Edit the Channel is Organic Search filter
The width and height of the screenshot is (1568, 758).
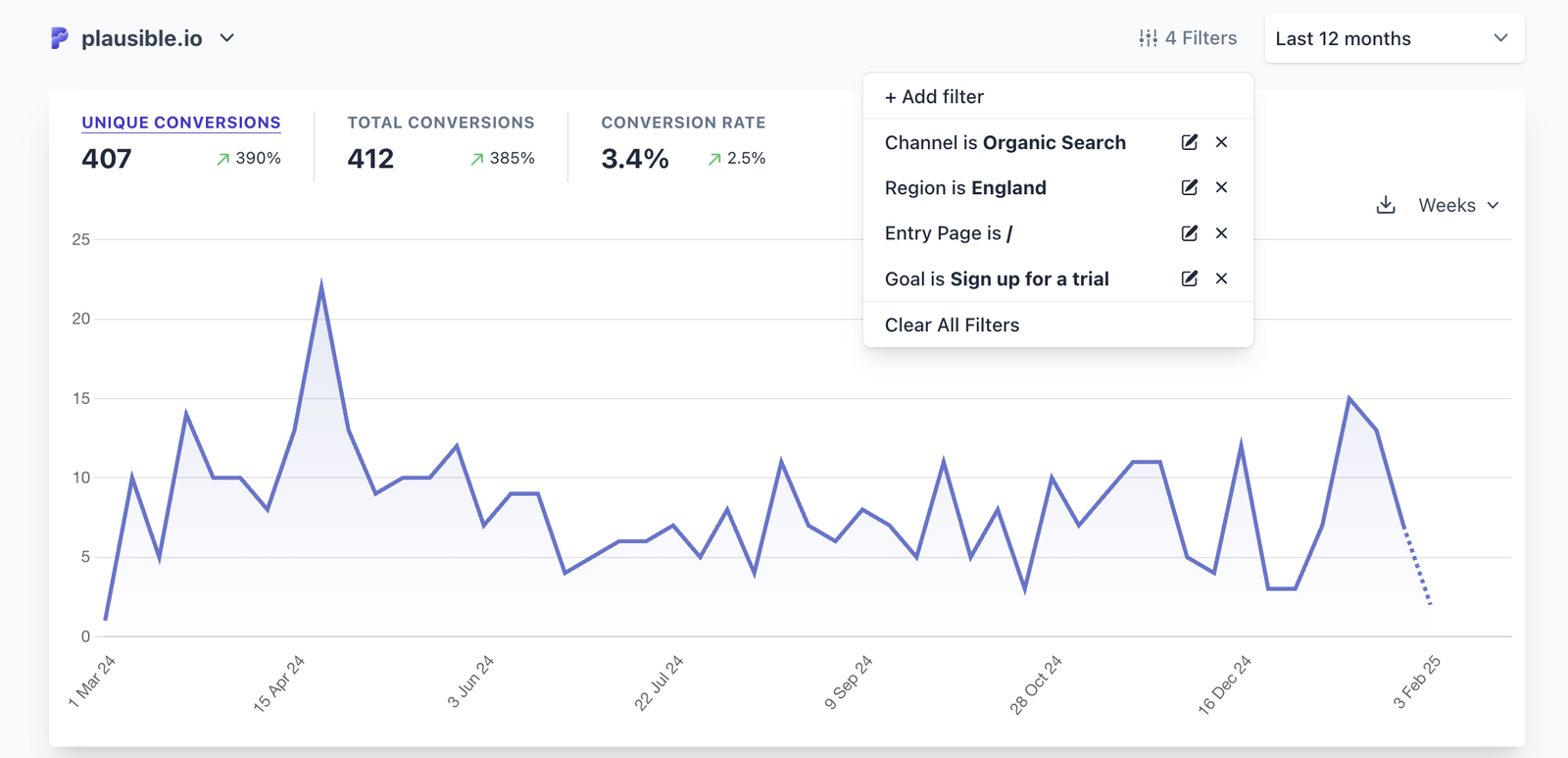[1189, 142]
